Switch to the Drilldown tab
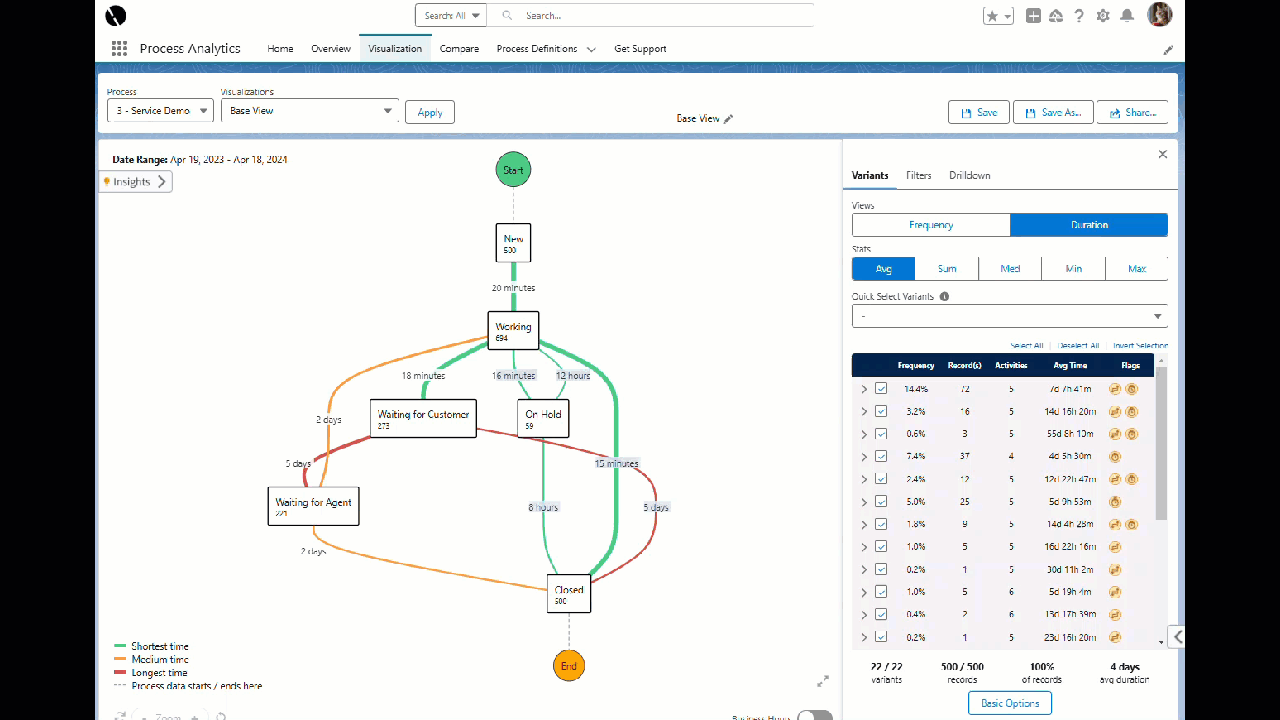1280x720 pixels. tap(969, 176)
